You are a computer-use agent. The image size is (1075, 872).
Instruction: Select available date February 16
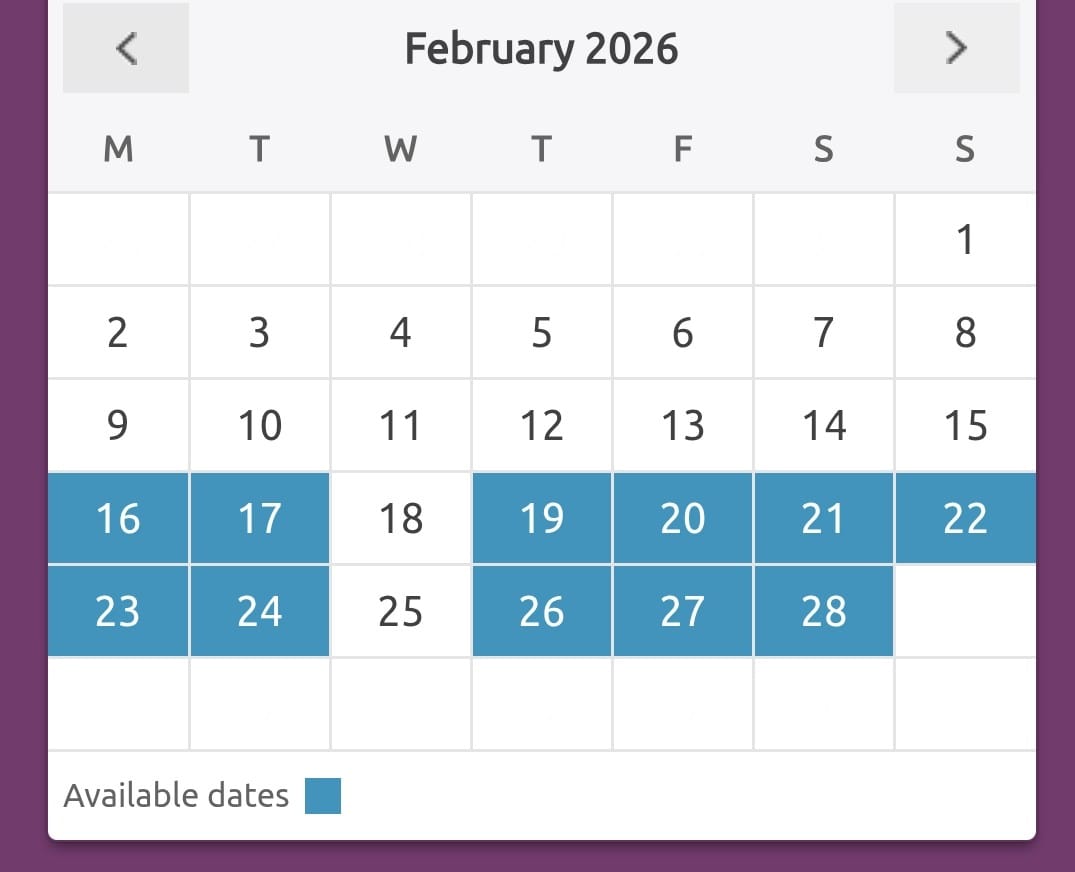[118, 518]
